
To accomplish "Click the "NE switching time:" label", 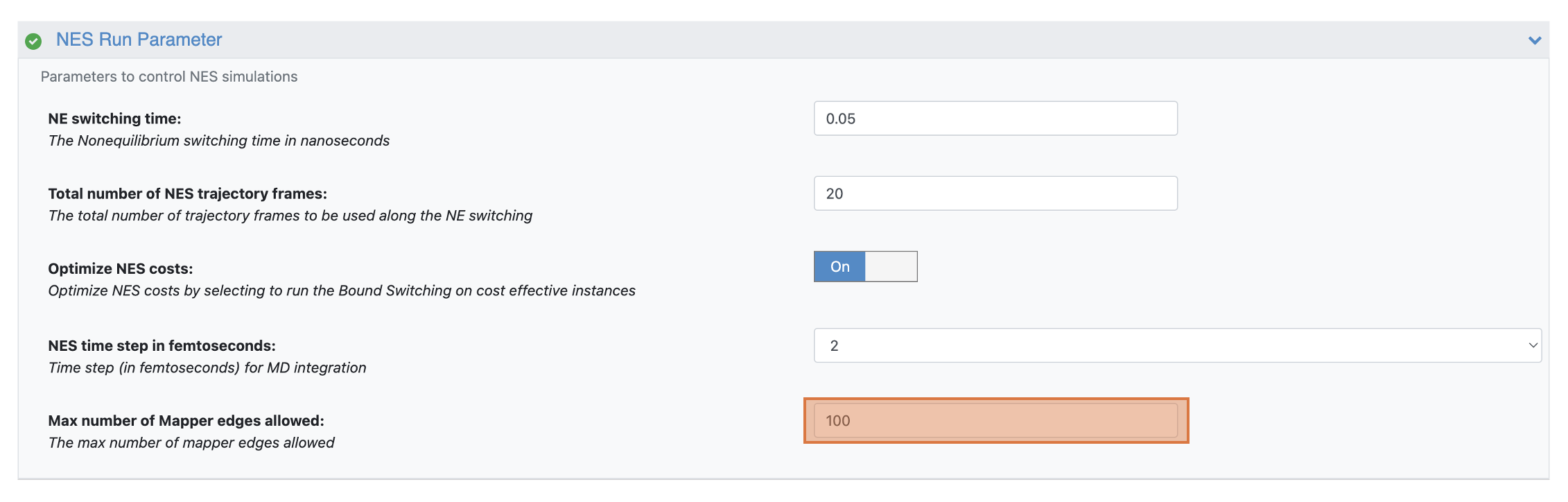I will [x=114, y=119].
